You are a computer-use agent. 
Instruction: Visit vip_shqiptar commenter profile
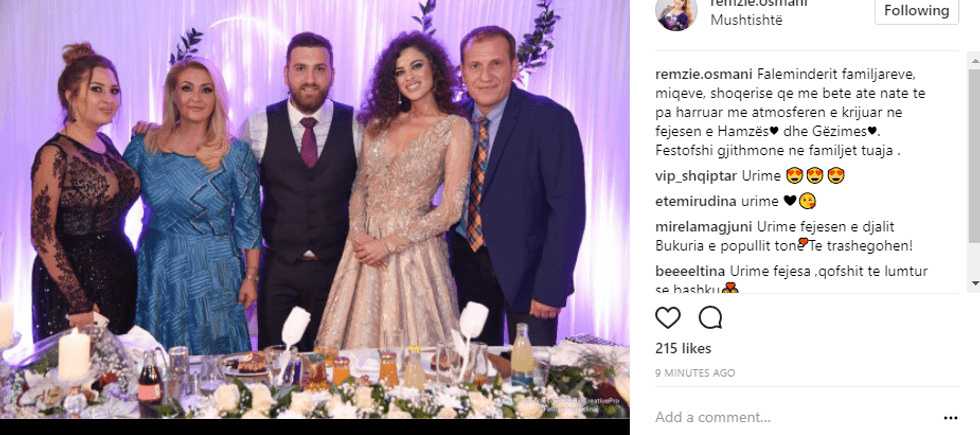pyautogui.click(x=696, y=176)
